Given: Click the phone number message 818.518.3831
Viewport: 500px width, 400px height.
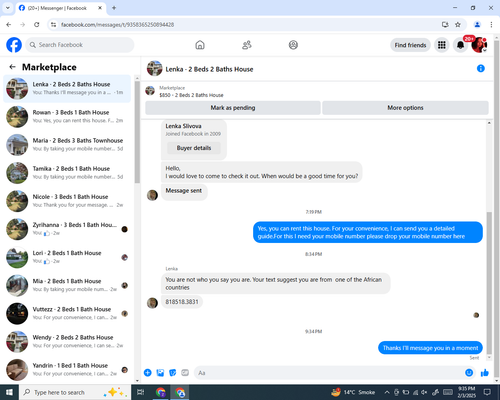Looking at the screenshot, I should click(x=182, y=302).
